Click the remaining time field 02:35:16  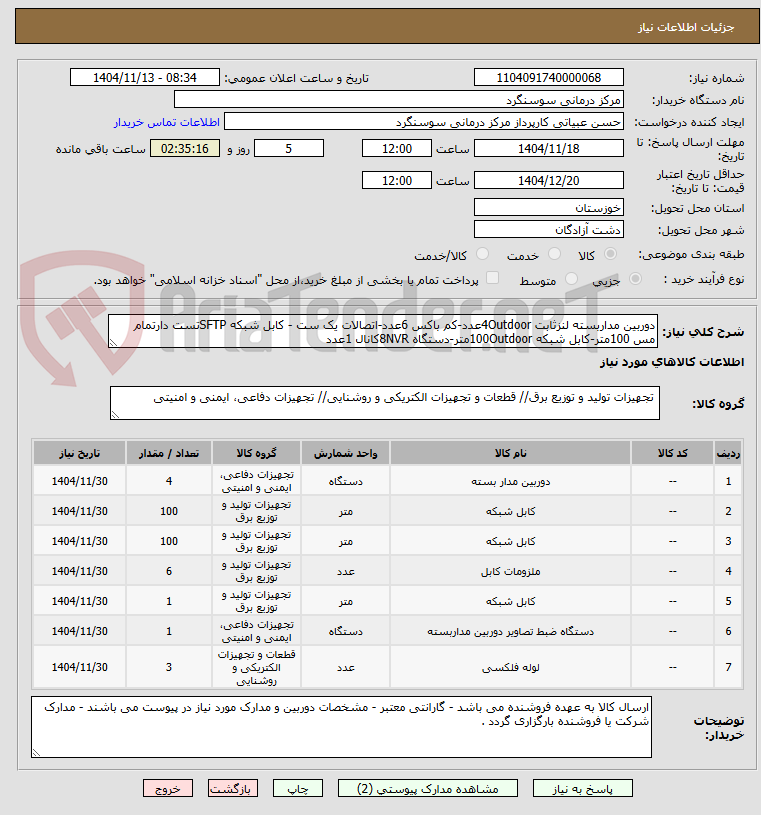click(x=185, y=149)
